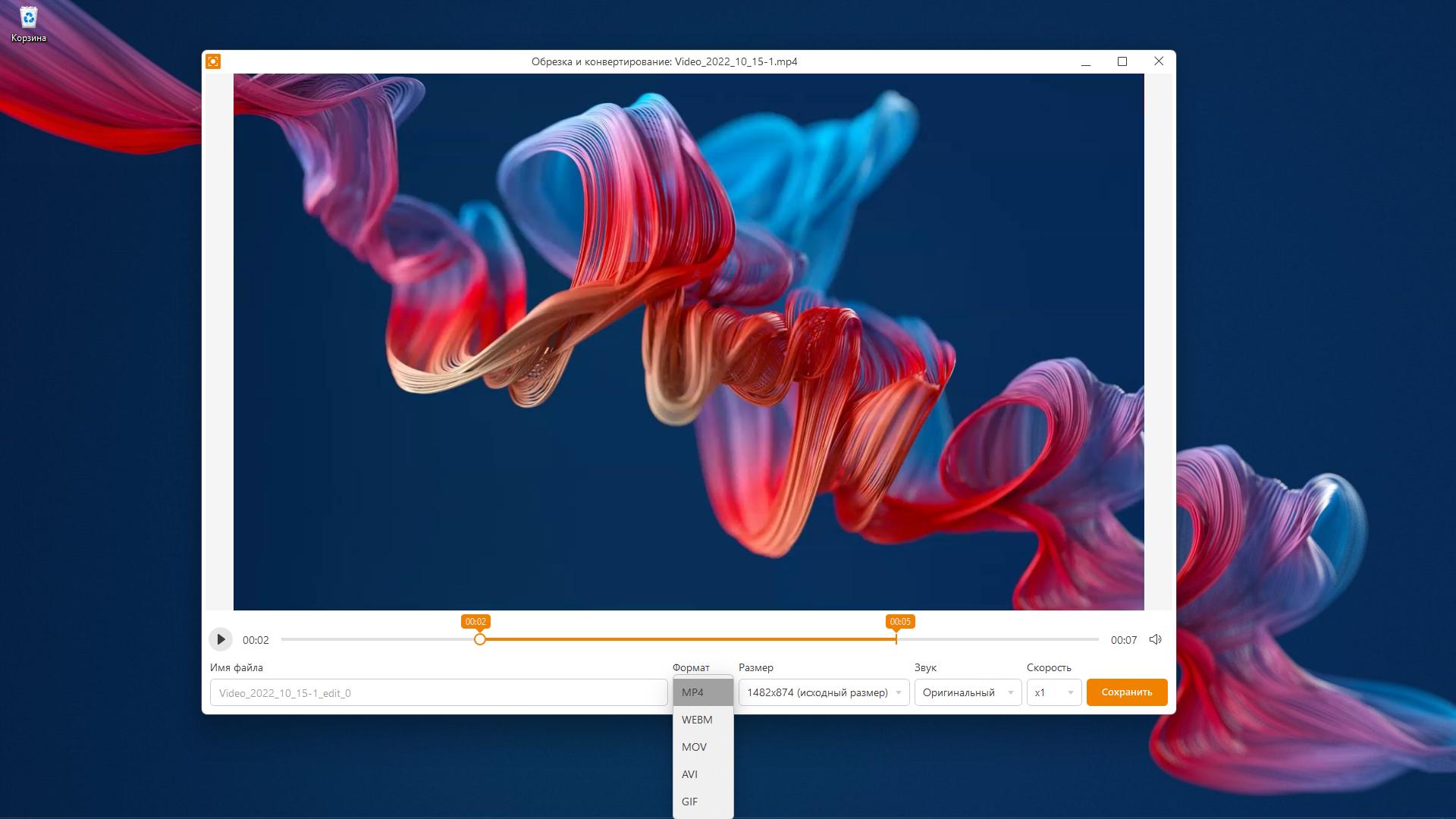Click the orange app logo in title bar
The width and height of the screenshot is (1456, 819).
pos(213,61)
